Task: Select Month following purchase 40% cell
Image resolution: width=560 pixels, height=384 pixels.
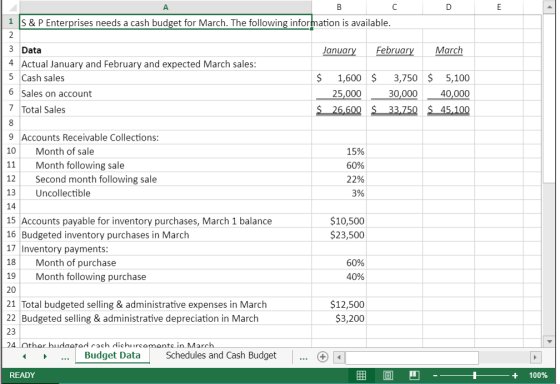Action: coord(339,277)
